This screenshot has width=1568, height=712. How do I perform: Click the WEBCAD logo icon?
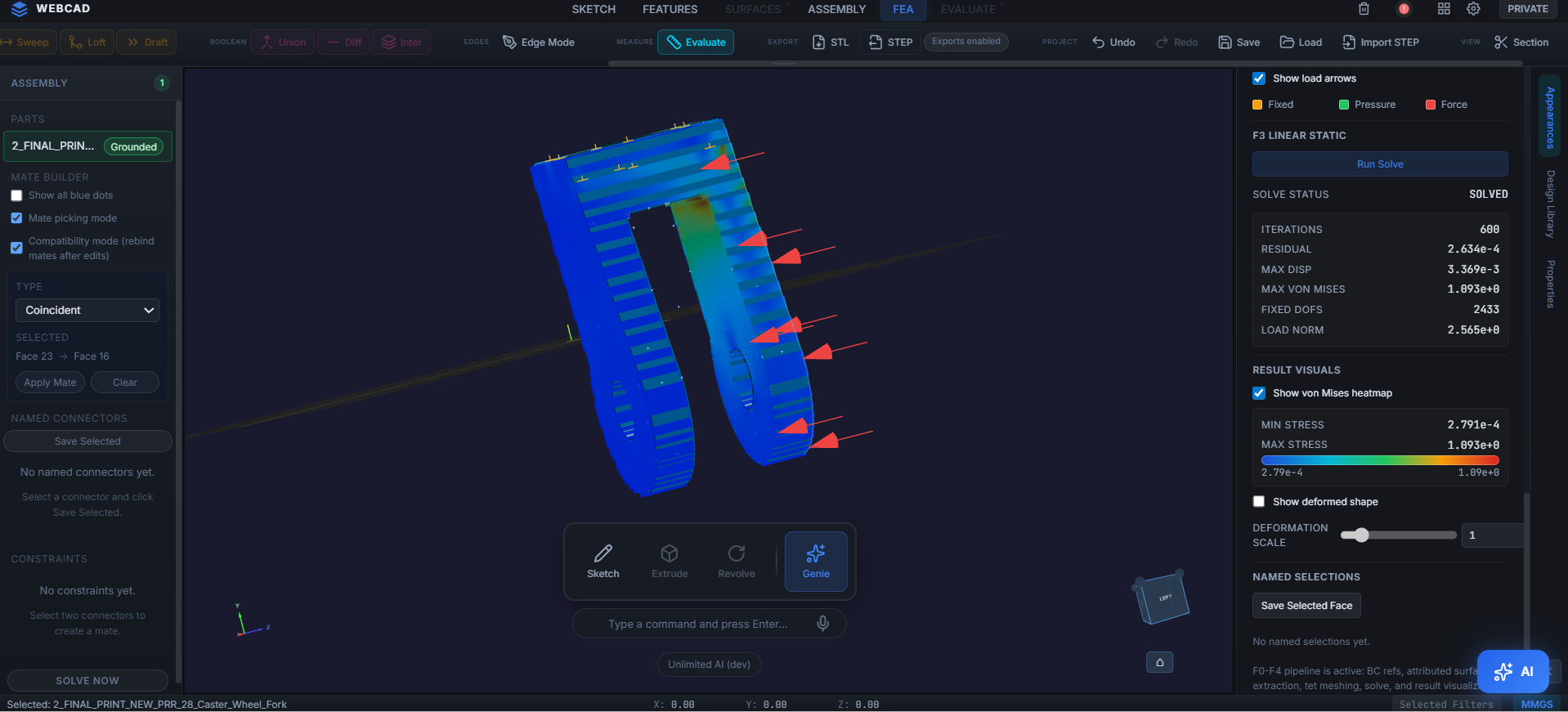pyautogui.click(x=19, y=9)
